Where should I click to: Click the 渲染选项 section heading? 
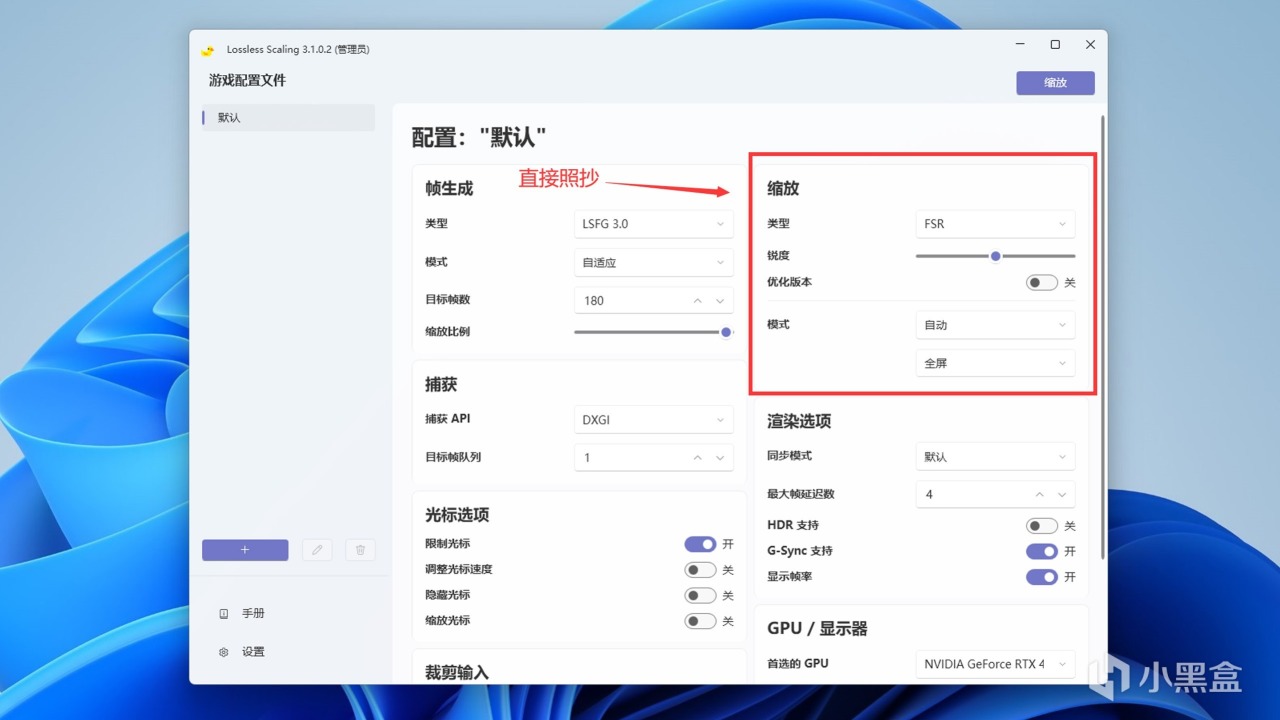(799, 422)
